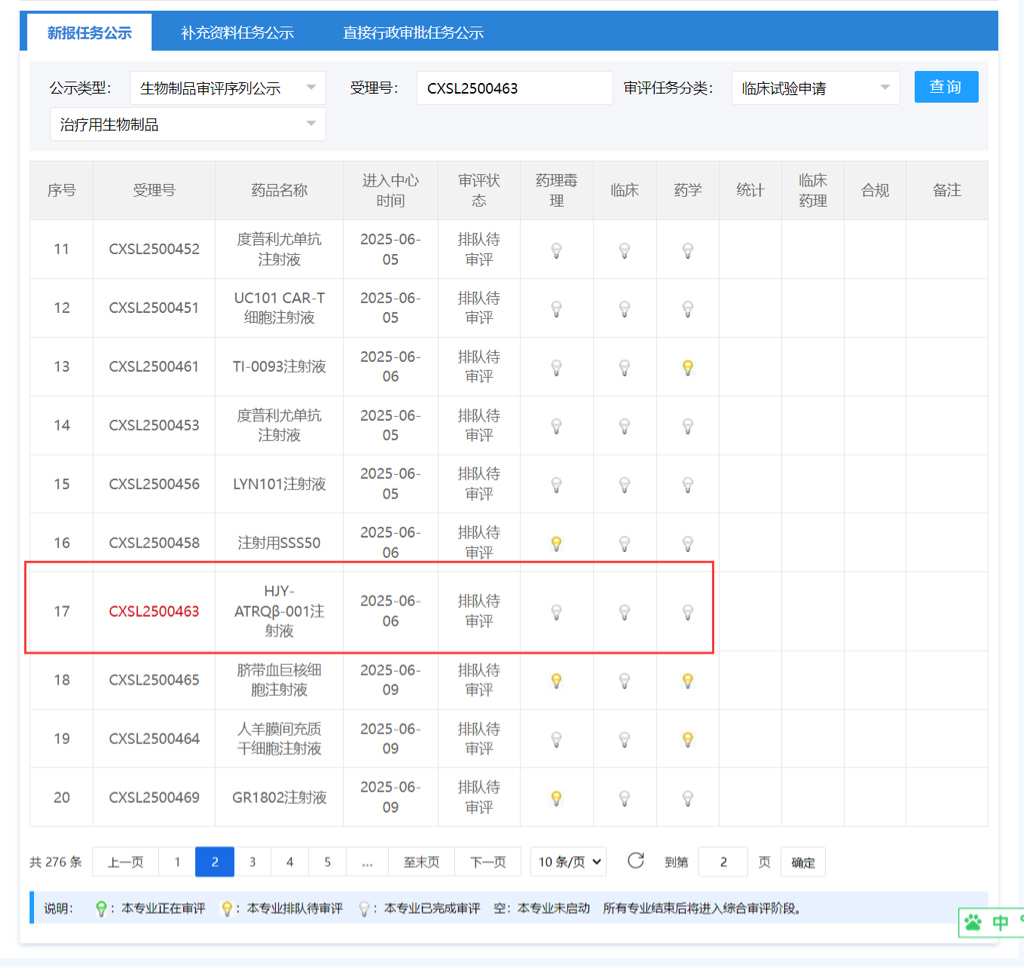The image size is (1024, 968).
Task: Click drug name GR1802注射液
Action: (280, 798)
